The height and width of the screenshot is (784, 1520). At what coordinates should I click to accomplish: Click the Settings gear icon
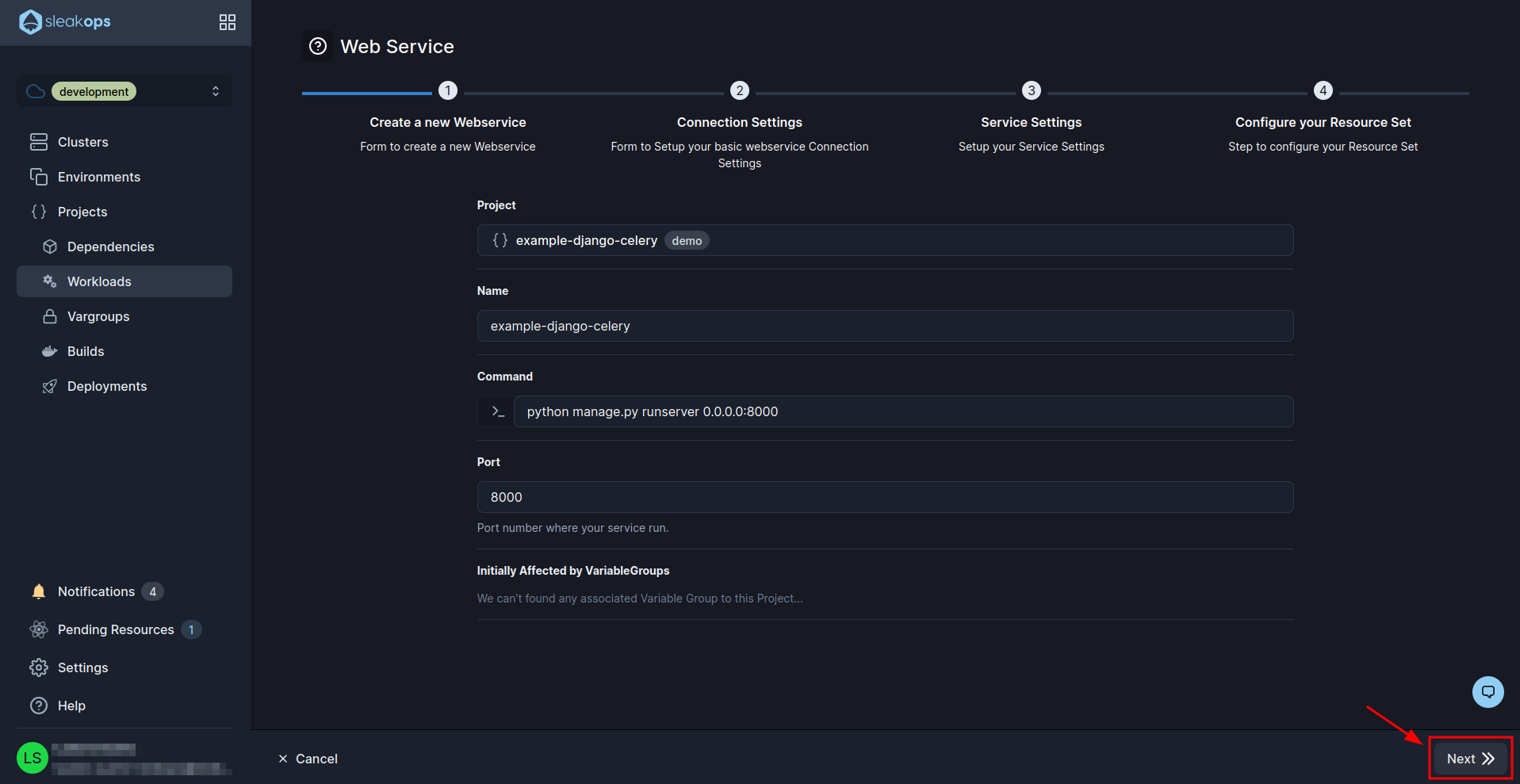click(39, 667)
